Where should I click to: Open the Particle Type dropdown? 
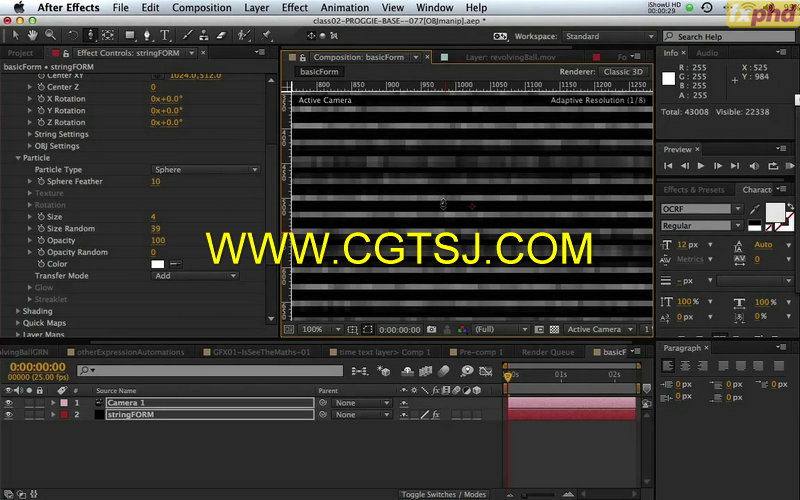(x=206, y=169)
